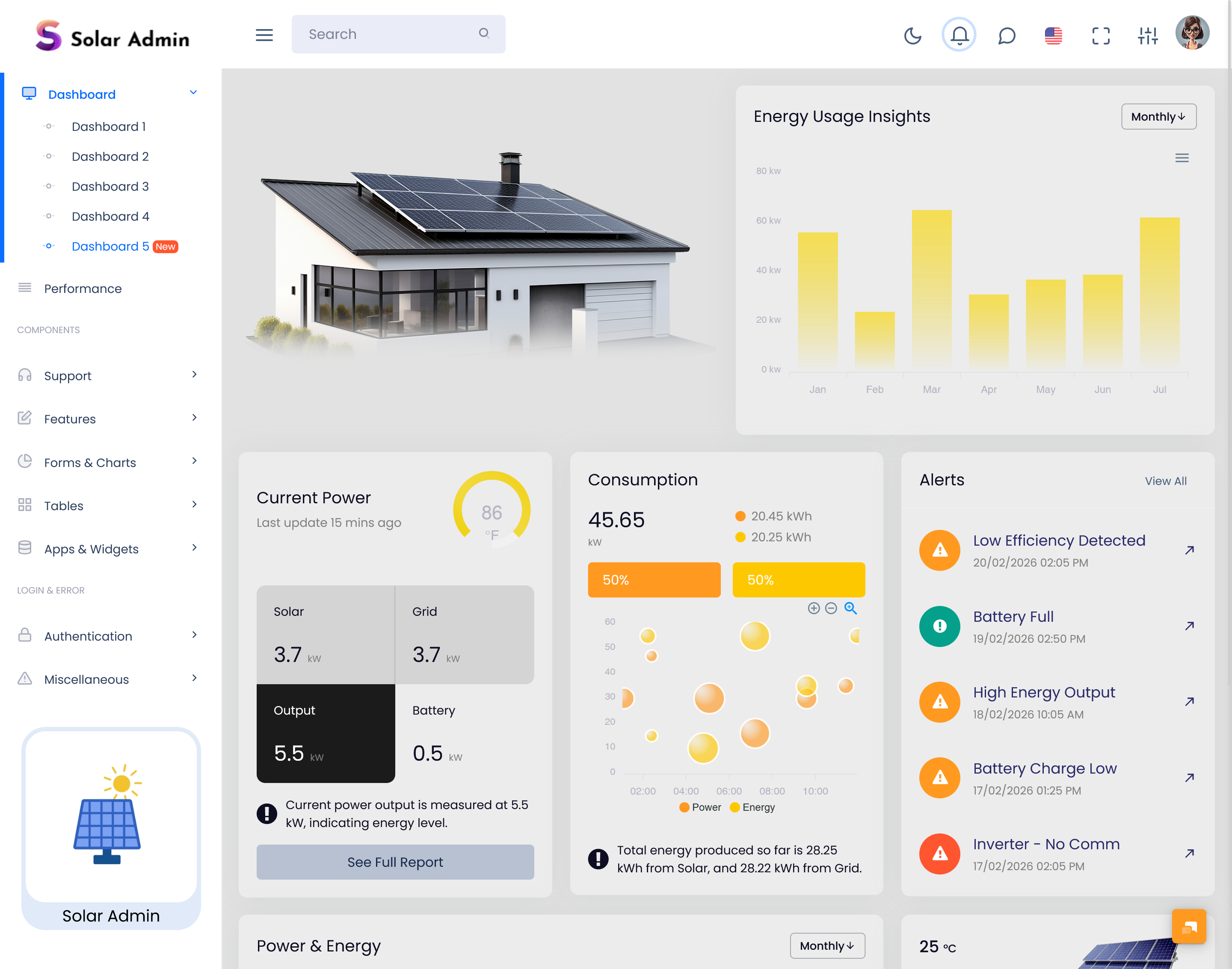Viewport: 1232px width, 969px height.
Task: Select the Output 5.5 kW tile
Action: point(326,733)
